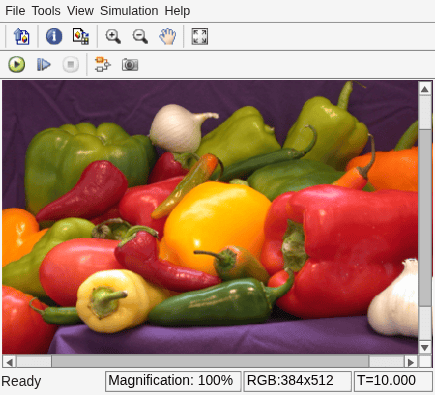Select the Zoom In magnifier tool
Screen dimensions: 435x395
tap(113, 36)
